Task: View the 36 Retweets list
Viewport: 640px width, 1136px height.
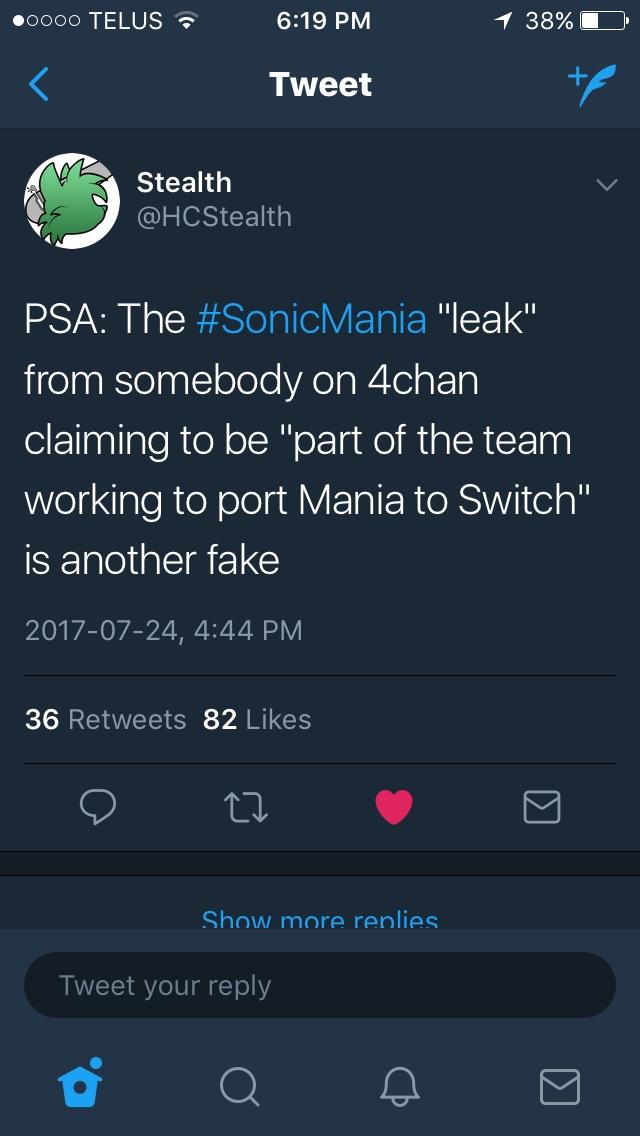Action: 105,719
